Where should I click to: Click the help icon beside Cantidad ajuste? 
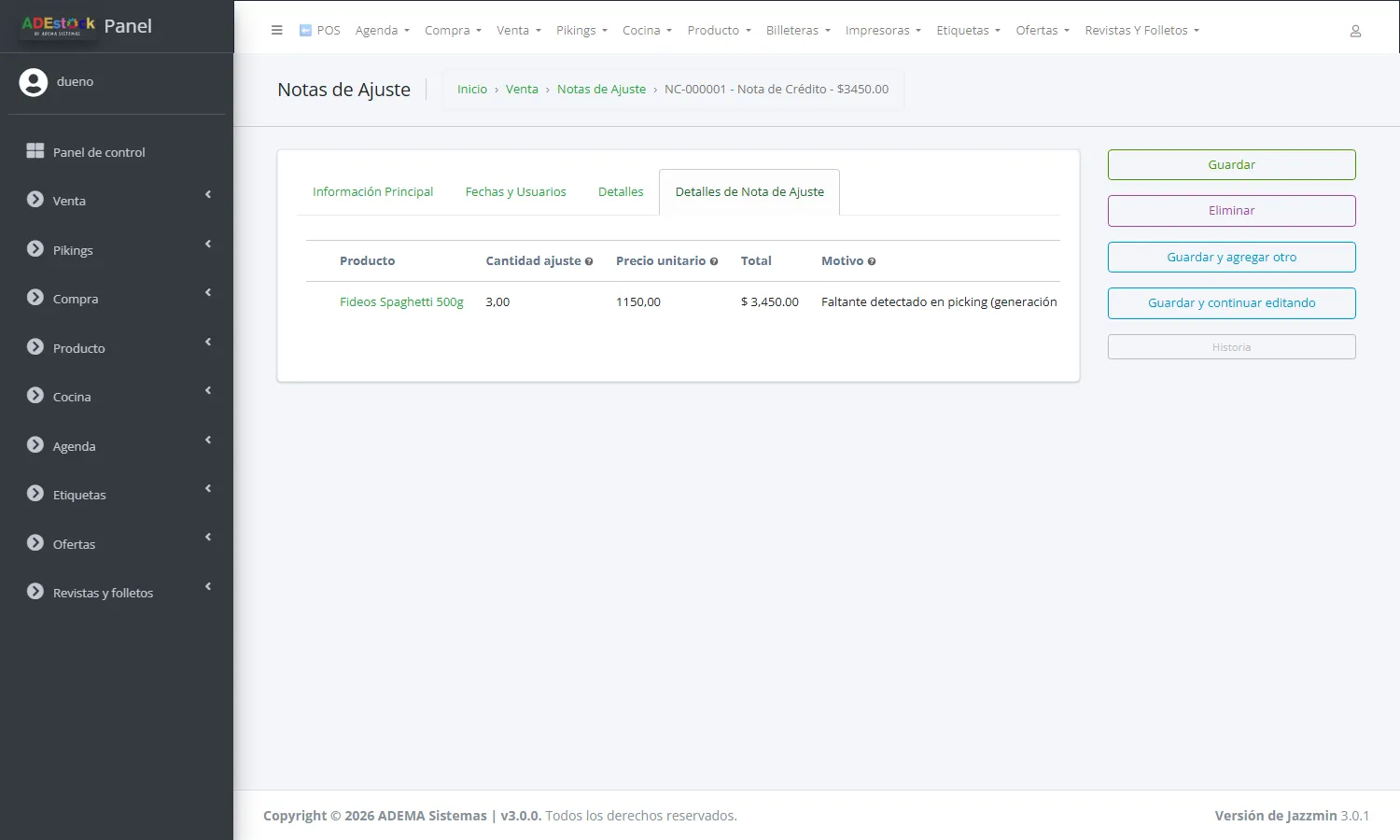click(589, 261)
